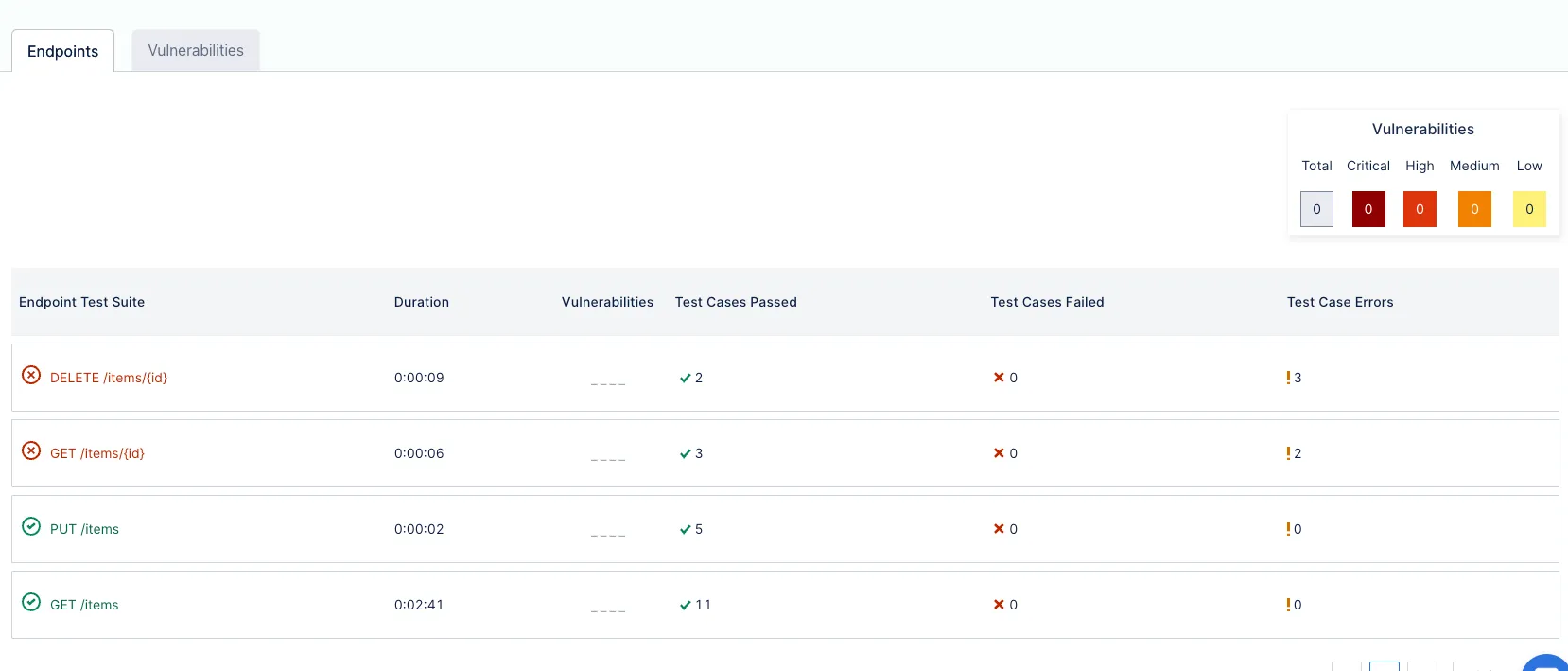
Task: Click the 0:02:41 duration value
Action: (419, 605)
